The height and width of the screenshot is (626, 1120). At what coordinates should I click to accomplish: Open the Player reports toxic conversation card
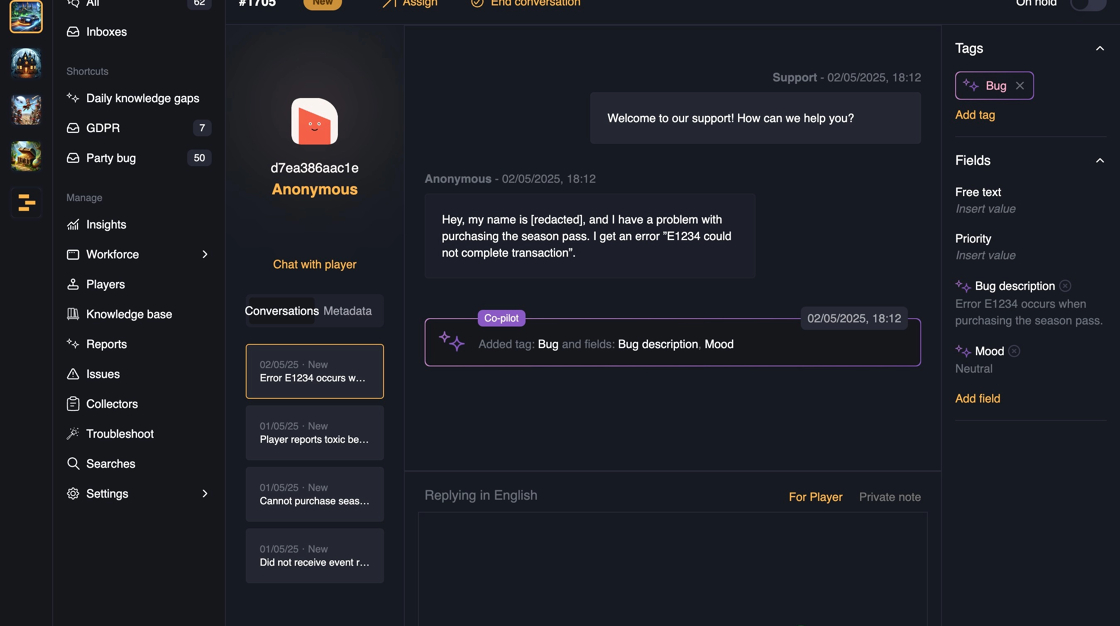click(314, 432)
